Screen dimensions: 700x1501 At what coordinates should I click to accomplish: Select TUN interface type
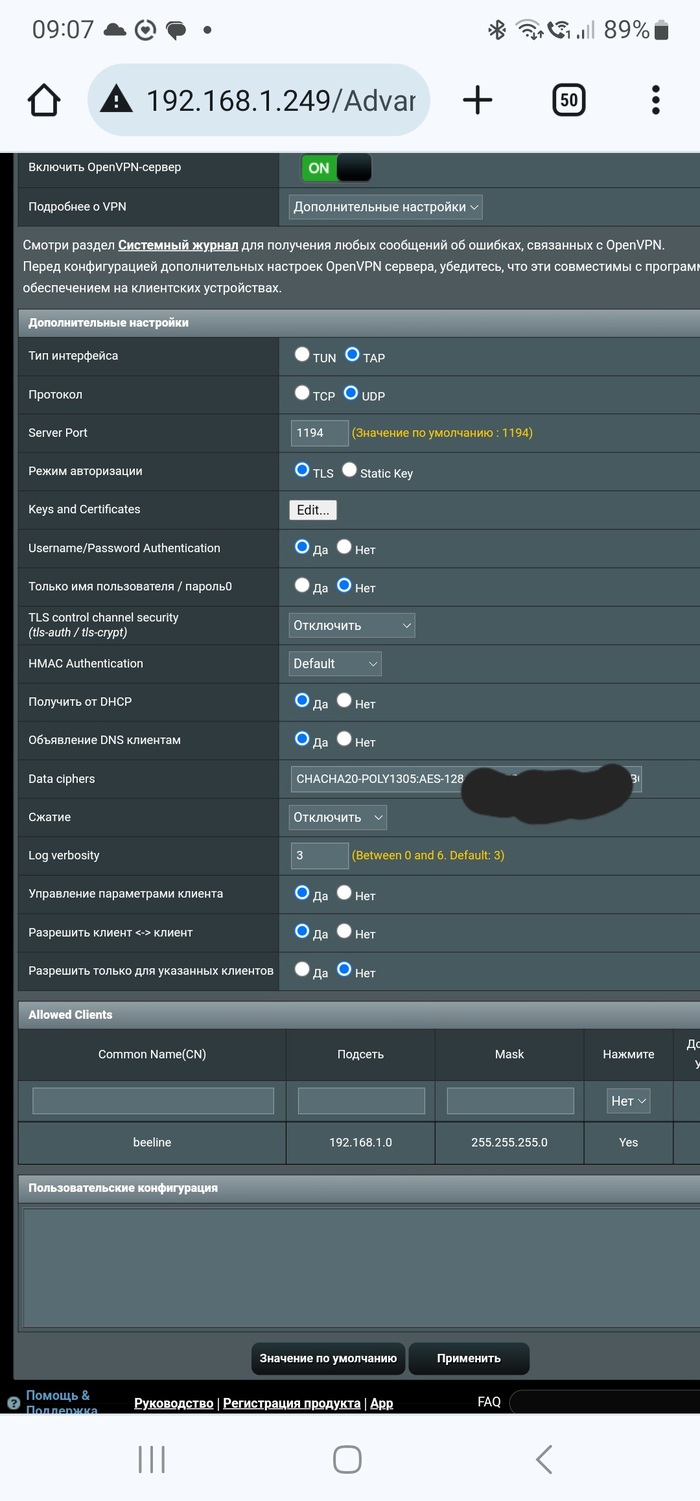click(x=302, y=354)
